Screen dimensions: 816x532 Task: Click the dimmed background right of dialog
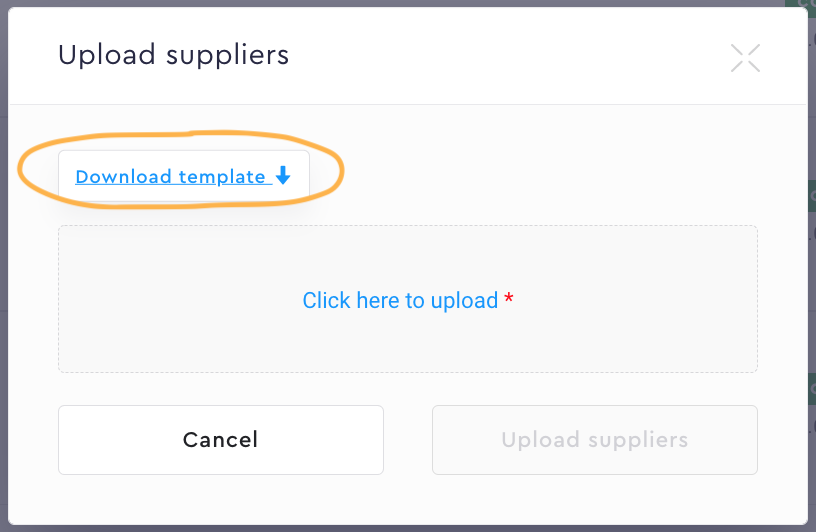click(x=811, y=300)
